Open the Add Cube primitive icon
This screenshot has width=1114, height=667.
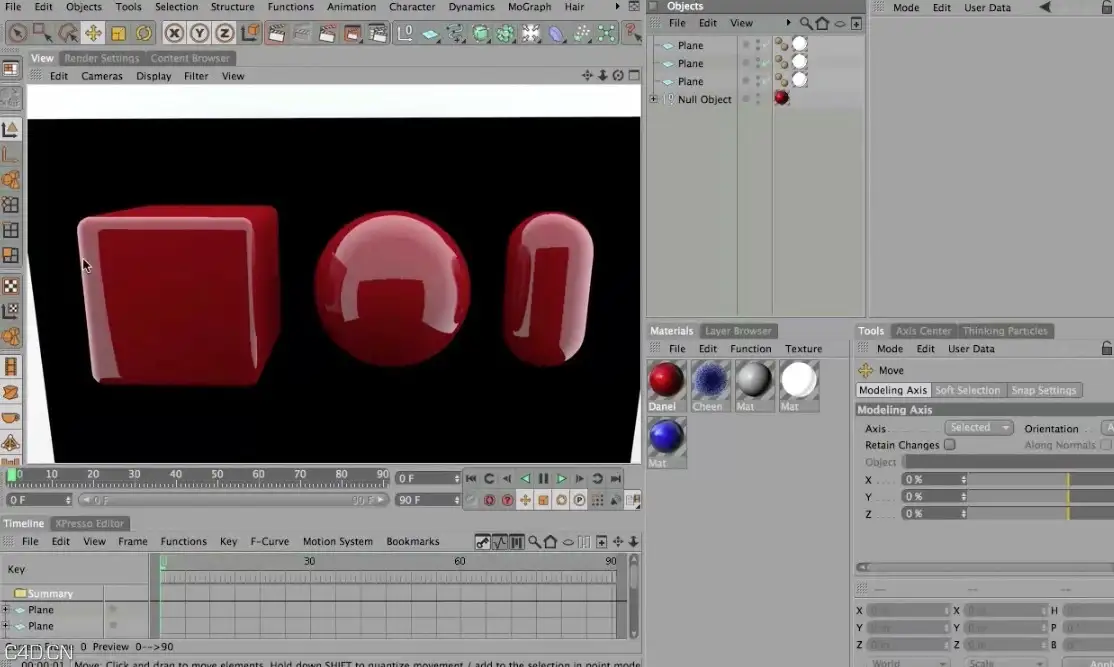pos(481,33)
